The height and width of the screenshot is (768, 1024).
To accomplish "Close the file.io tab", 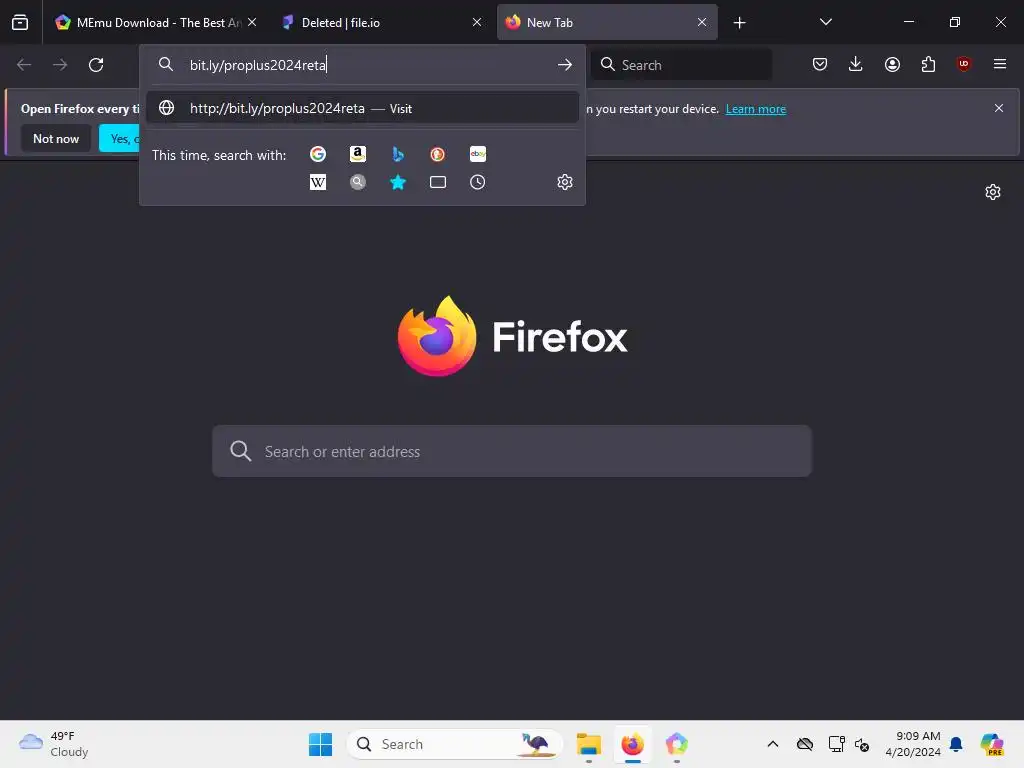I will pos(477,22).
